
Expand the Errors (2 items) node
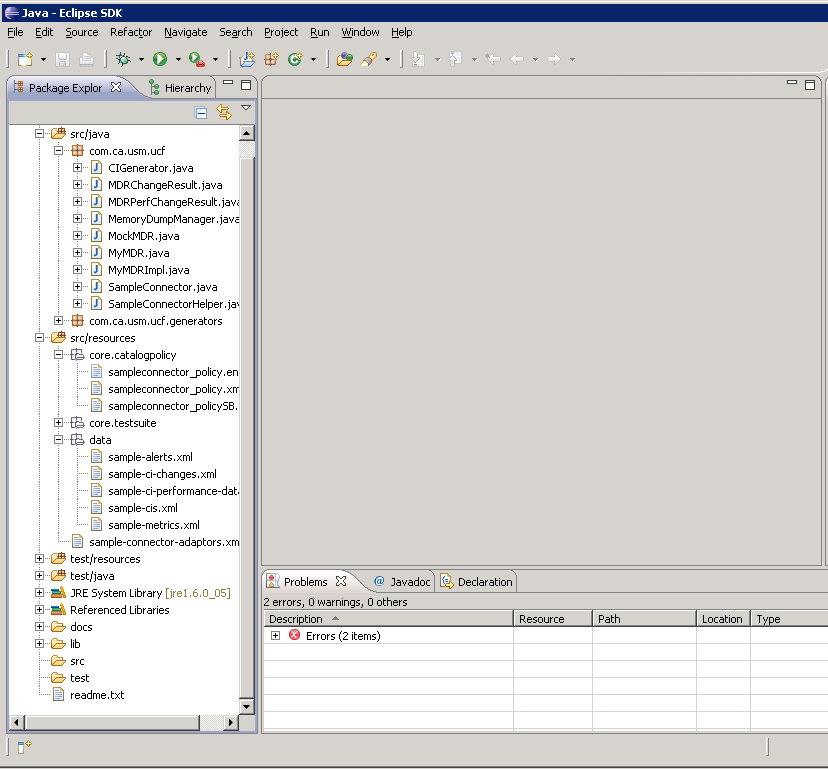point(275,636)
